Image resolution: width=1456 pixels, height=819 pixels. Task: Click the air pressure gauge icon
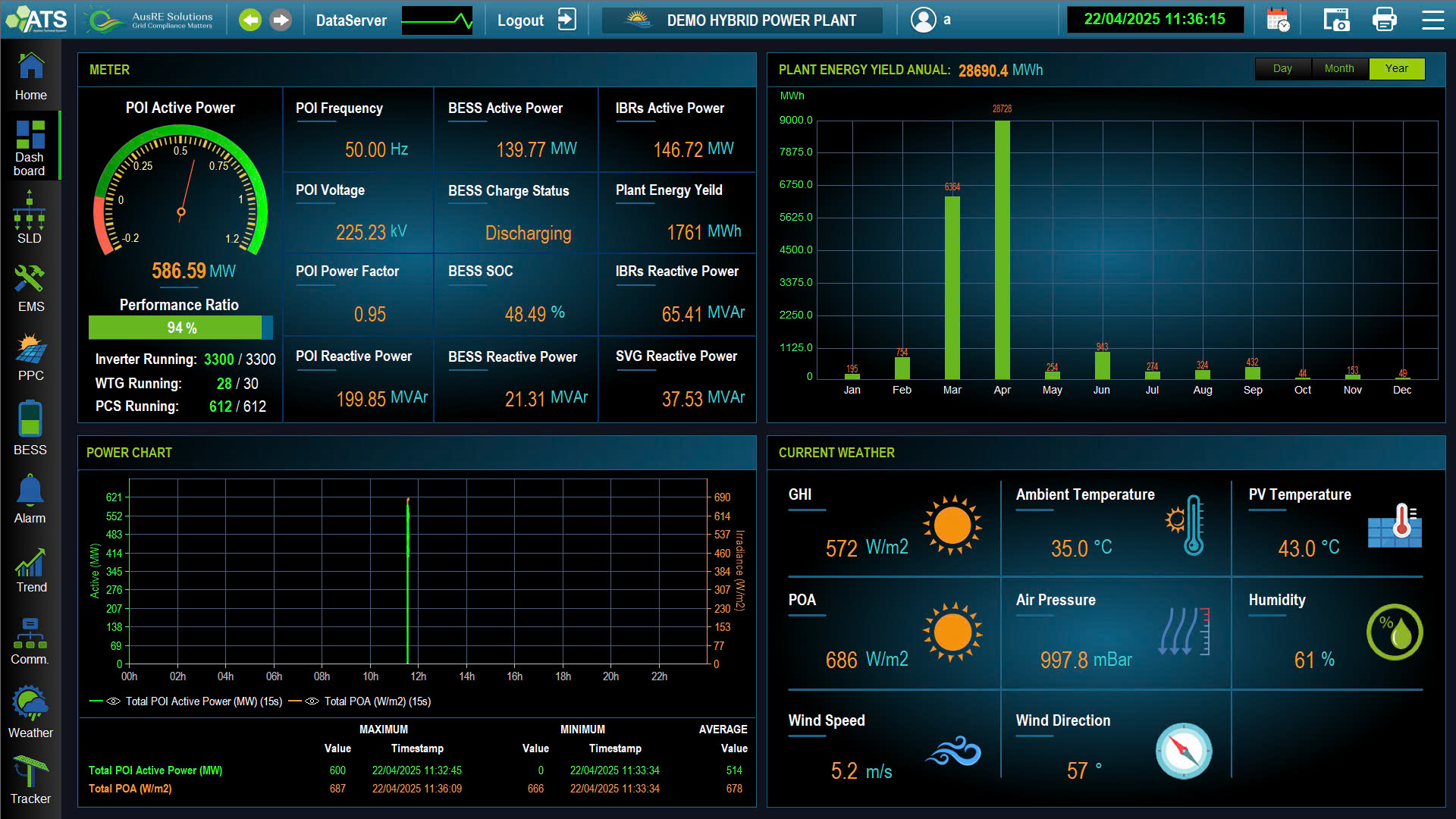1184,631
